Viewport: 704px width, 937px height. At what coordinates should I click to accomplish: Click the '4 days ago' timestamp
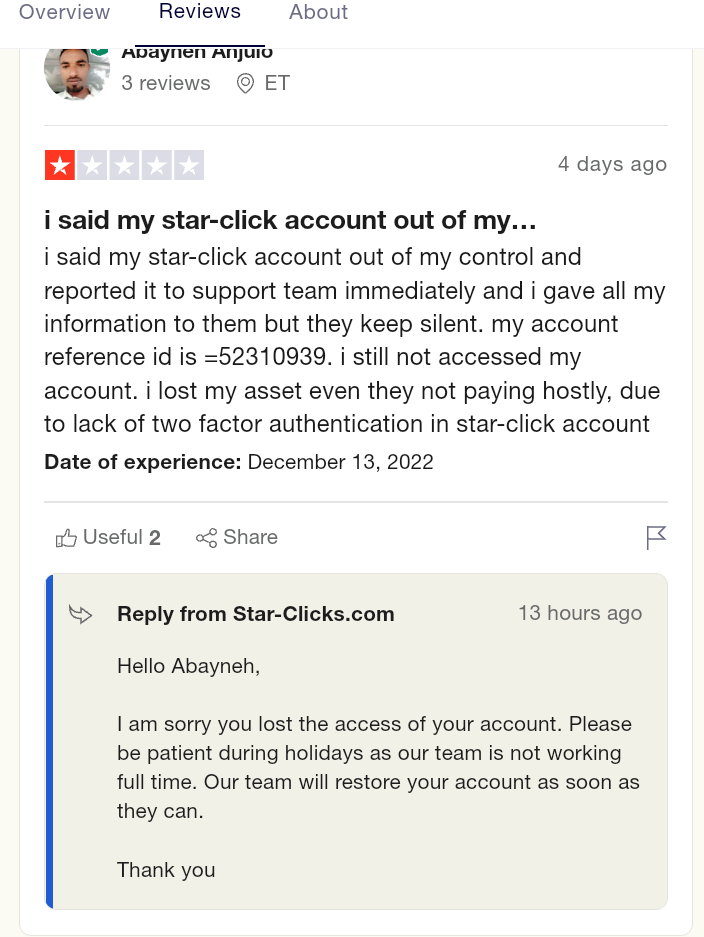coord(612,164)
